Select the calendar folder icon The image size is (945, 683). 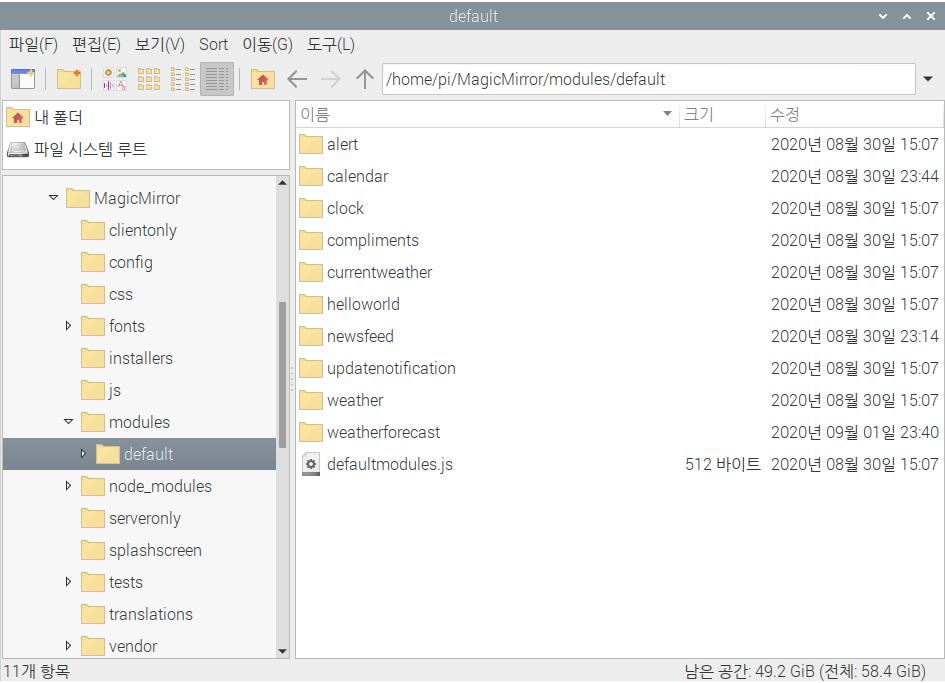[x=311, y=176]
